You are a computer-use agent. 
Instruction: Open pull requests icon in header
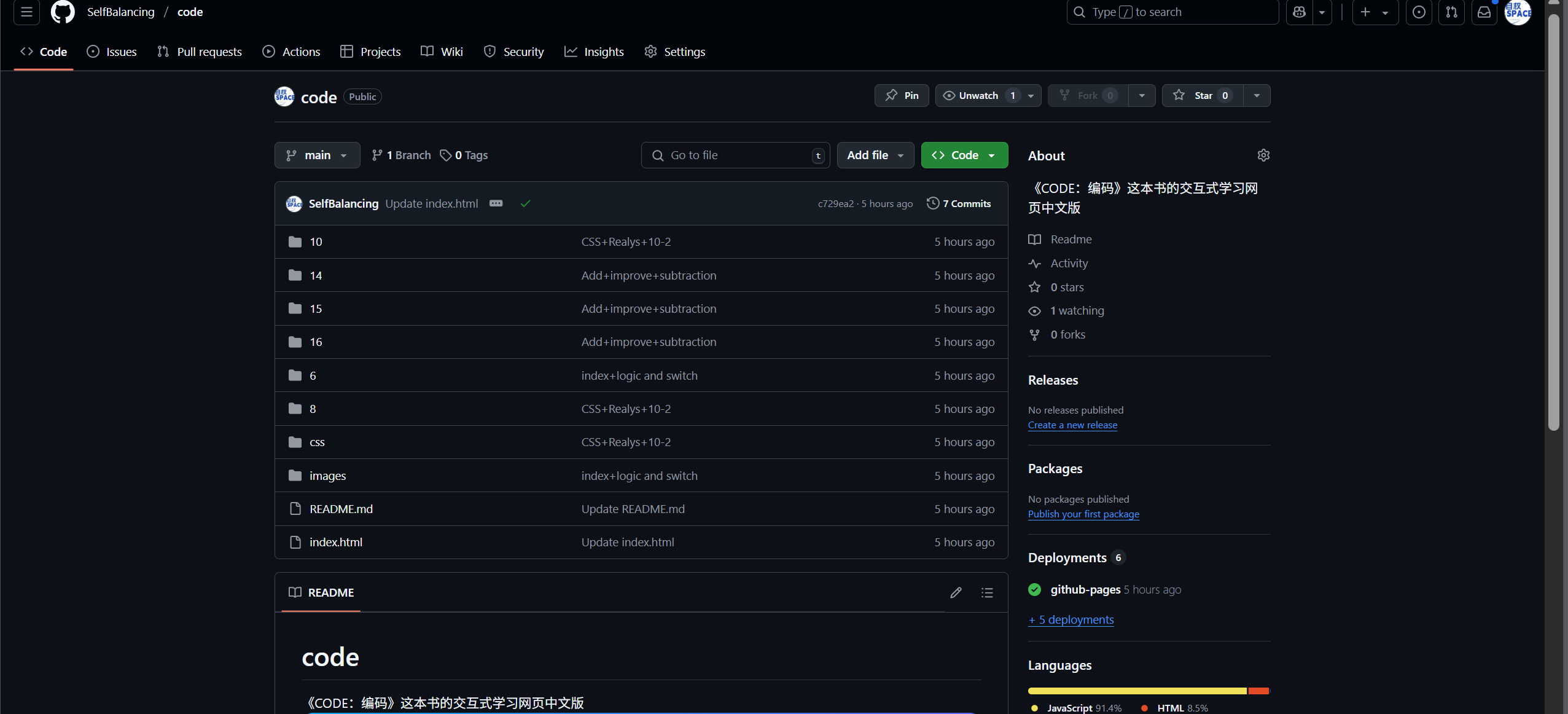pyautogui.click(x=1451, y=12)
